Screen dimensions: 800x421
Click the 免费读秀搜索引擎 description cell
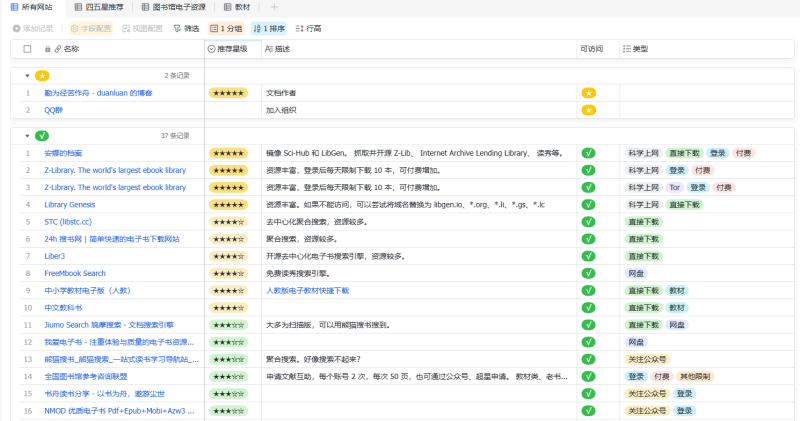419,274
